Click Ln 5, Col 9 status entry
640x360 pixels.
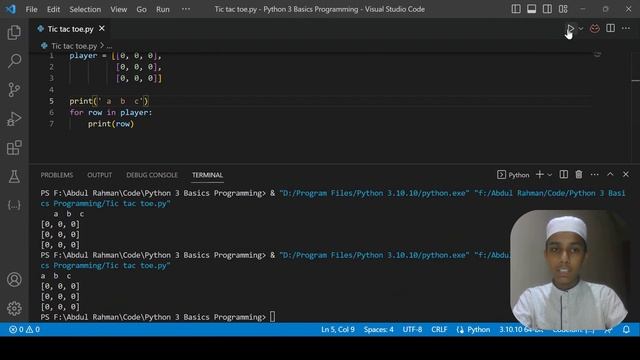click(x=338, y=329)
